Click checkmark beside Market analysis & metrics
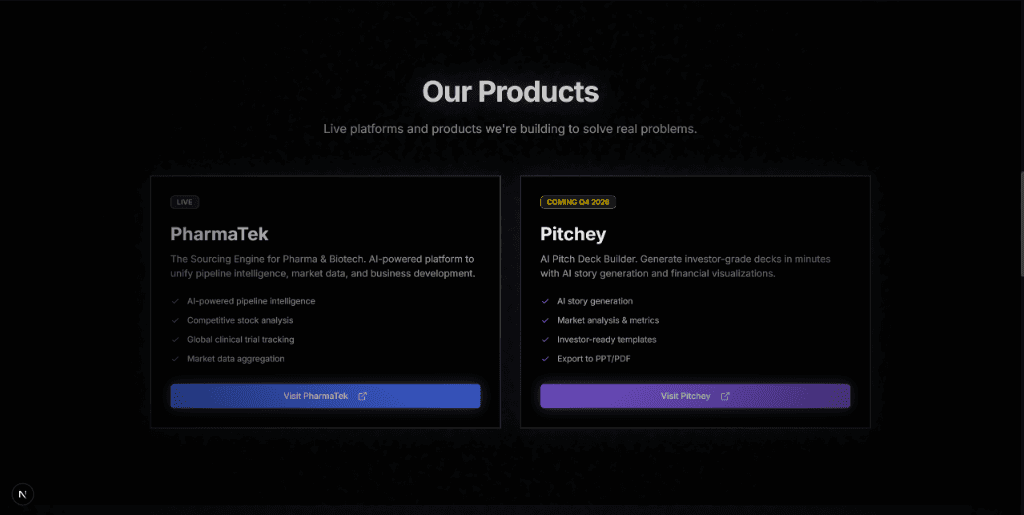The height and width of the screenshot is (515, 1024). point(545,320)
